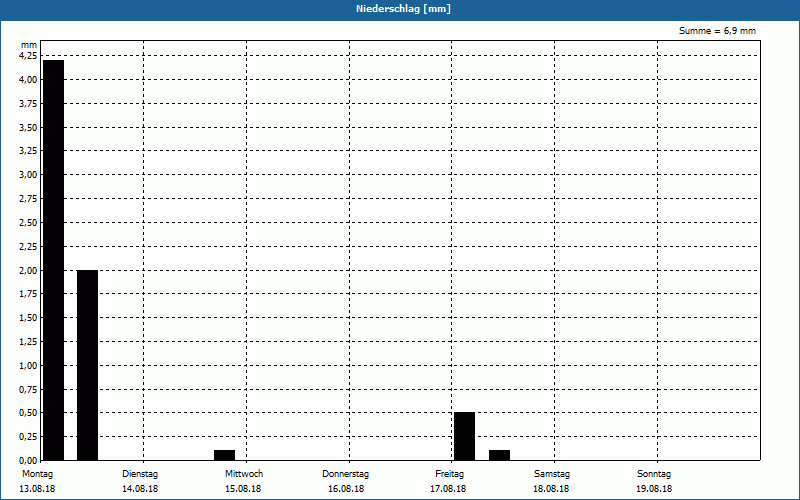800x500 pixels.
Task: Click the 2,25 y-axis value
Action: 28,246
